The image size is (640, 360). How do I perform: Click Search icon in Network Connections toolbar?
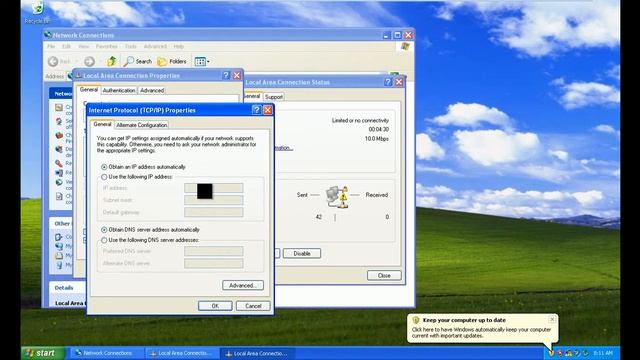(138, 61)
